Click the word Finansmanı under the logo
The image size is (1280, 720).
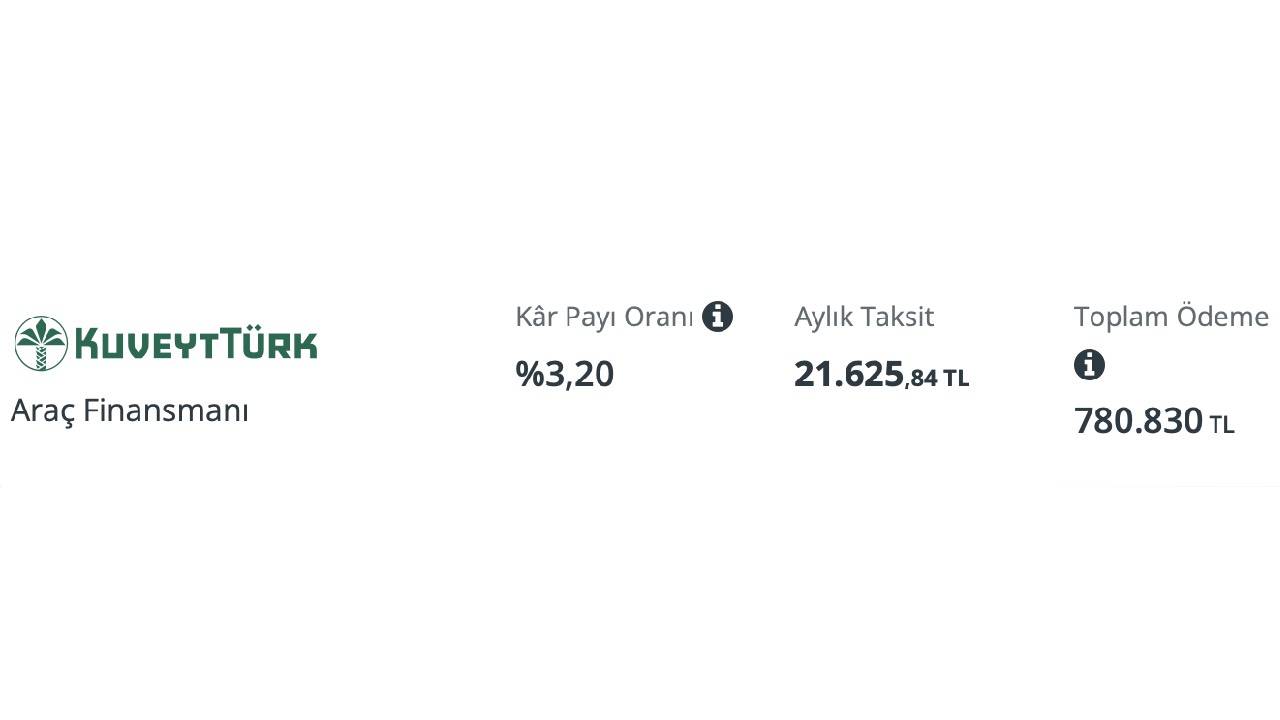tap(166, 410)
